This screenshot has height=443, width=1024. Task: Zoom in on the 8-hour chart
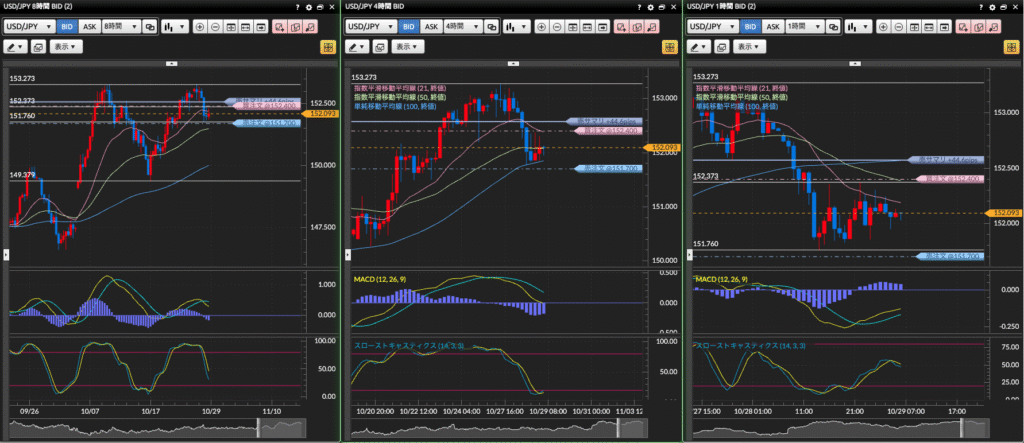(201, 27)
